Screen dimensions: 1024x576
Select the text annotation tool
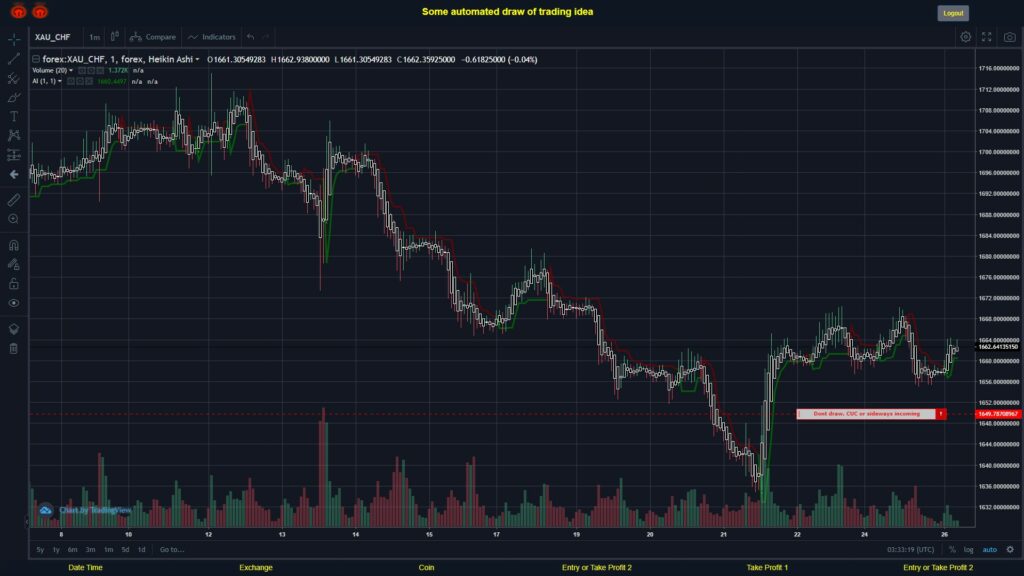[14, 116]
